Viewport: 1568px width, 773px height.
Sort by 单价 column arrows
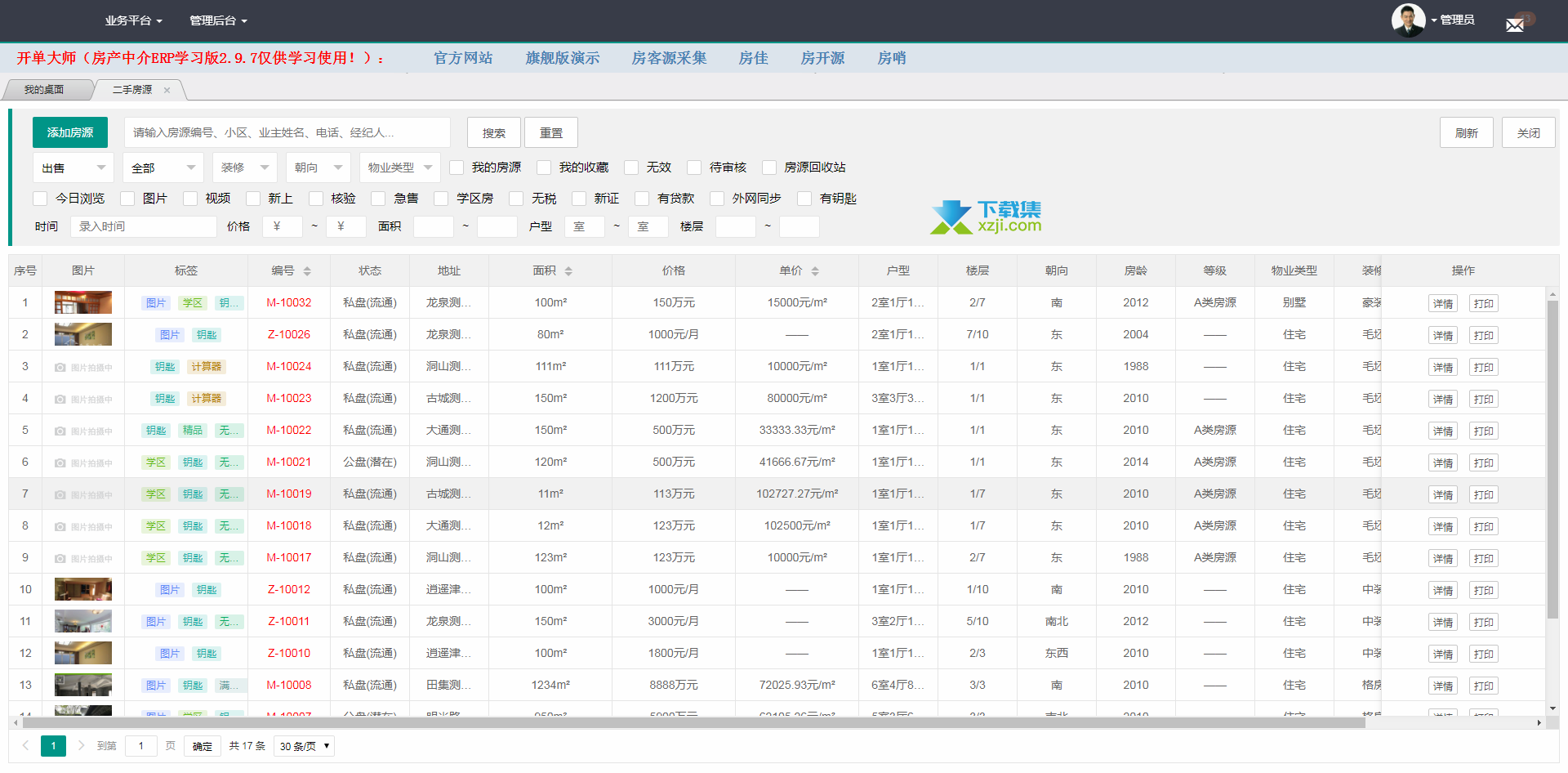[x=815, y=271]
